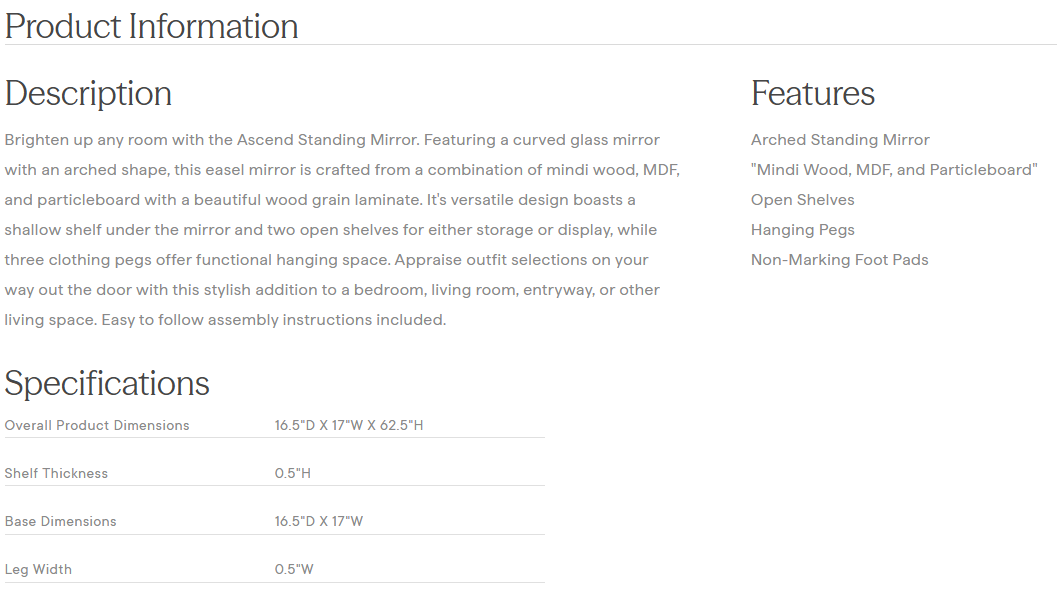Click the Mindi Wood, MDF, and Particleboard feature
Image resolution: width=1057 pixels, height=603 pixels.
click(x=894, y=170)
